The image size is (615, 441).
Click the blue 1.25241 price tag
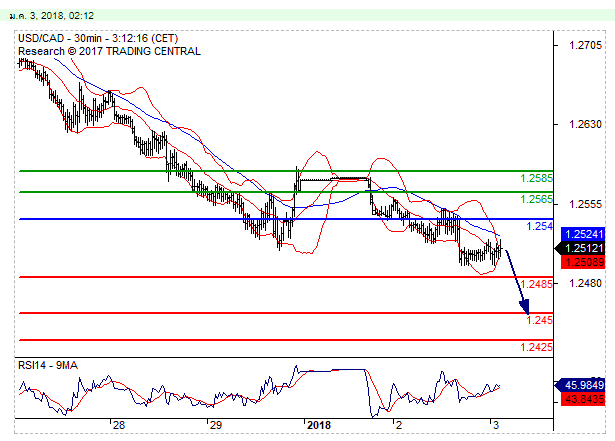[583, 234]
